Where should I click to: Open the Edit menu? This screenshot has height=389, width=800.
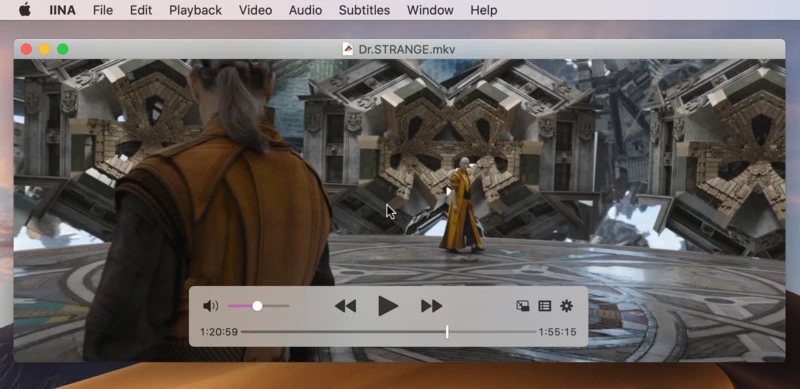141,10
